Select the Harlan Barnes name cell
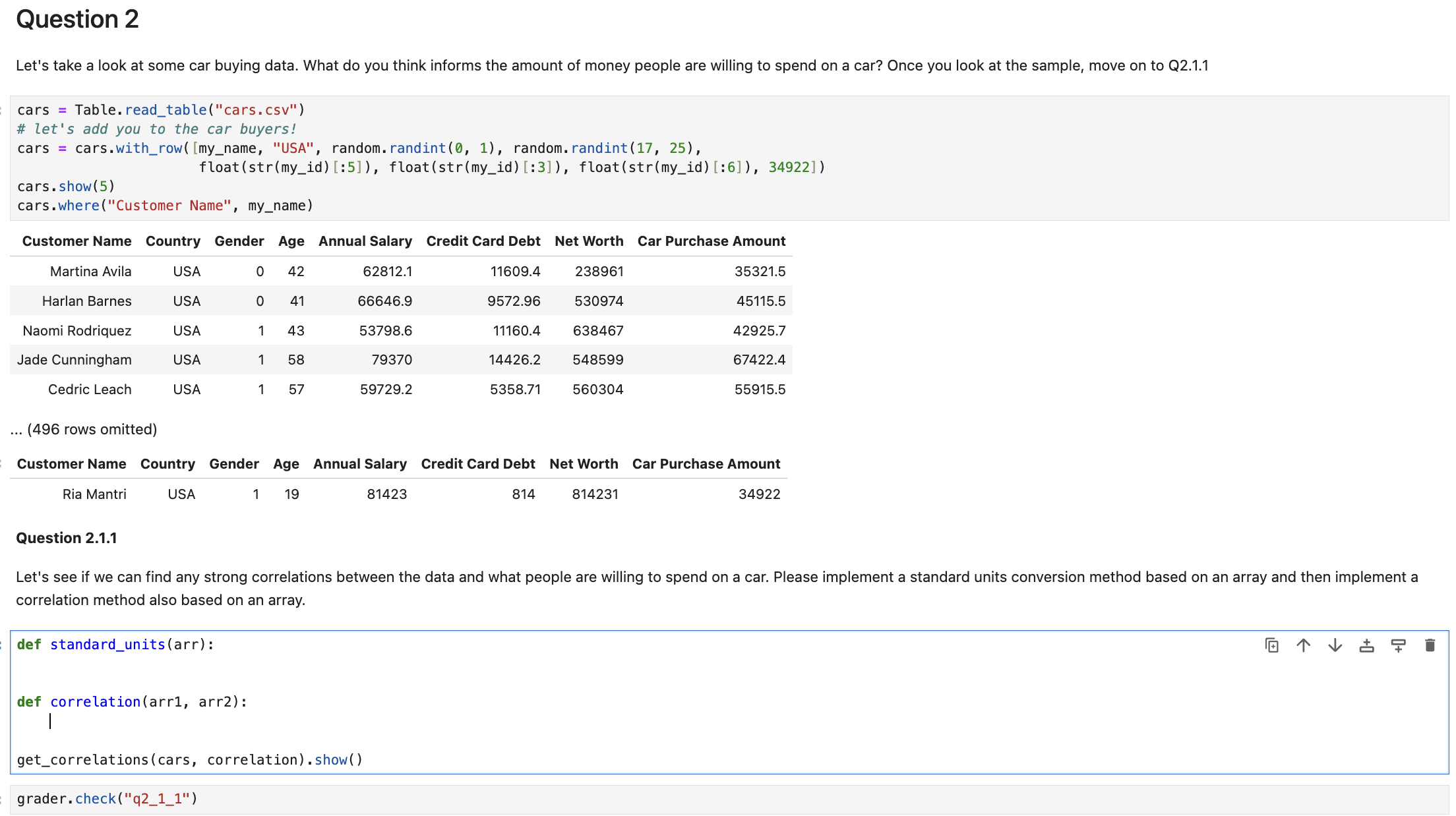Screen dimensions: 1456x816 87,301
